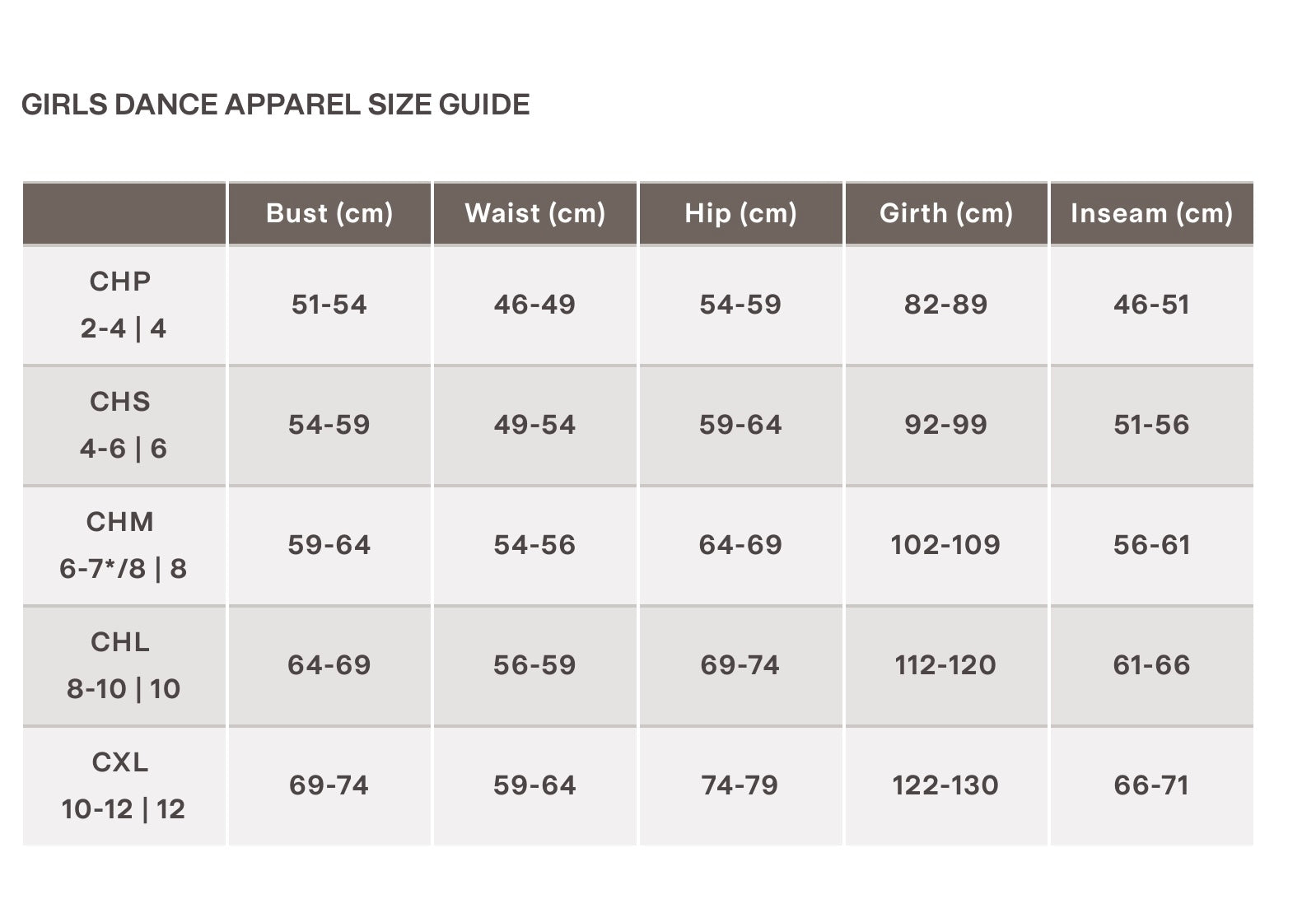Click the CHP bust value 51-54
This screenshot has width=1316, height=913.
point(329,305)
